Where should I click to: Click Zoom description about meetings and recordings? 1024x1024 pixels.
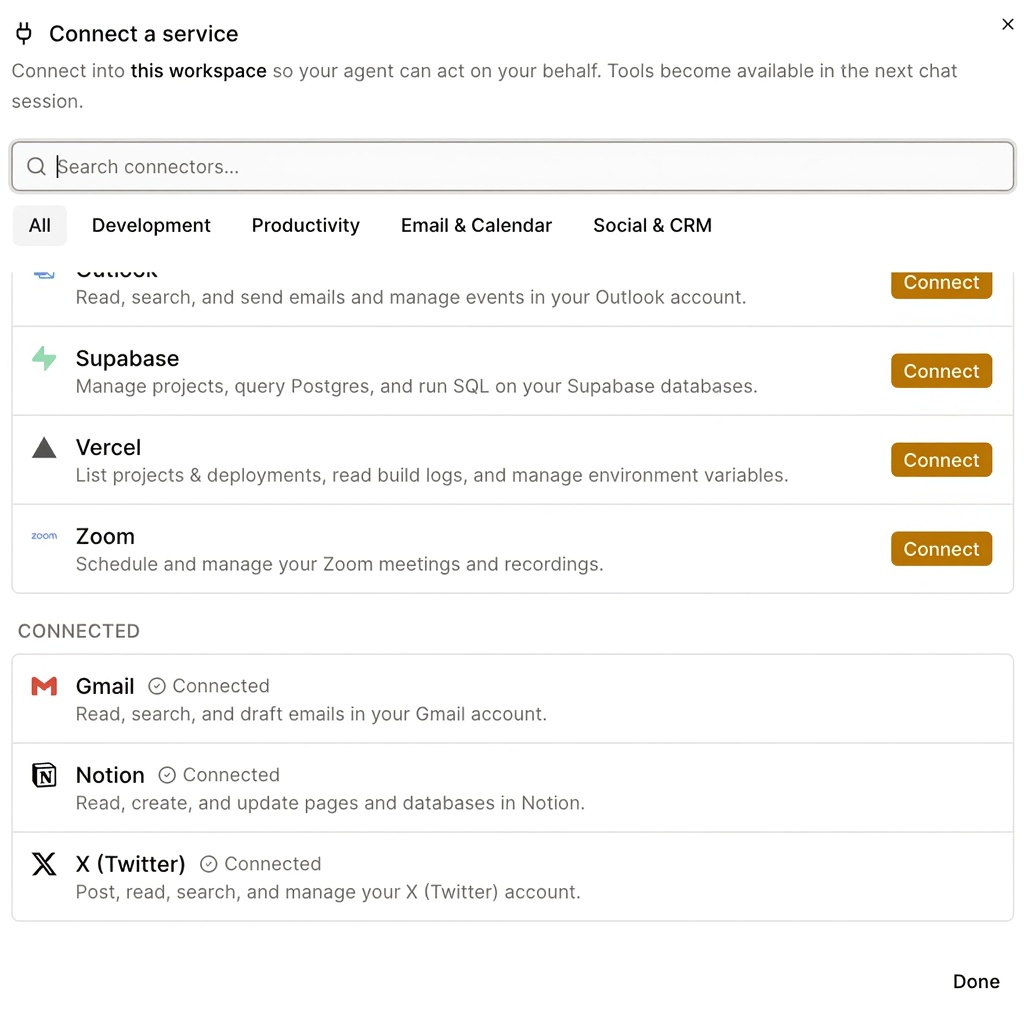[340, 564]
